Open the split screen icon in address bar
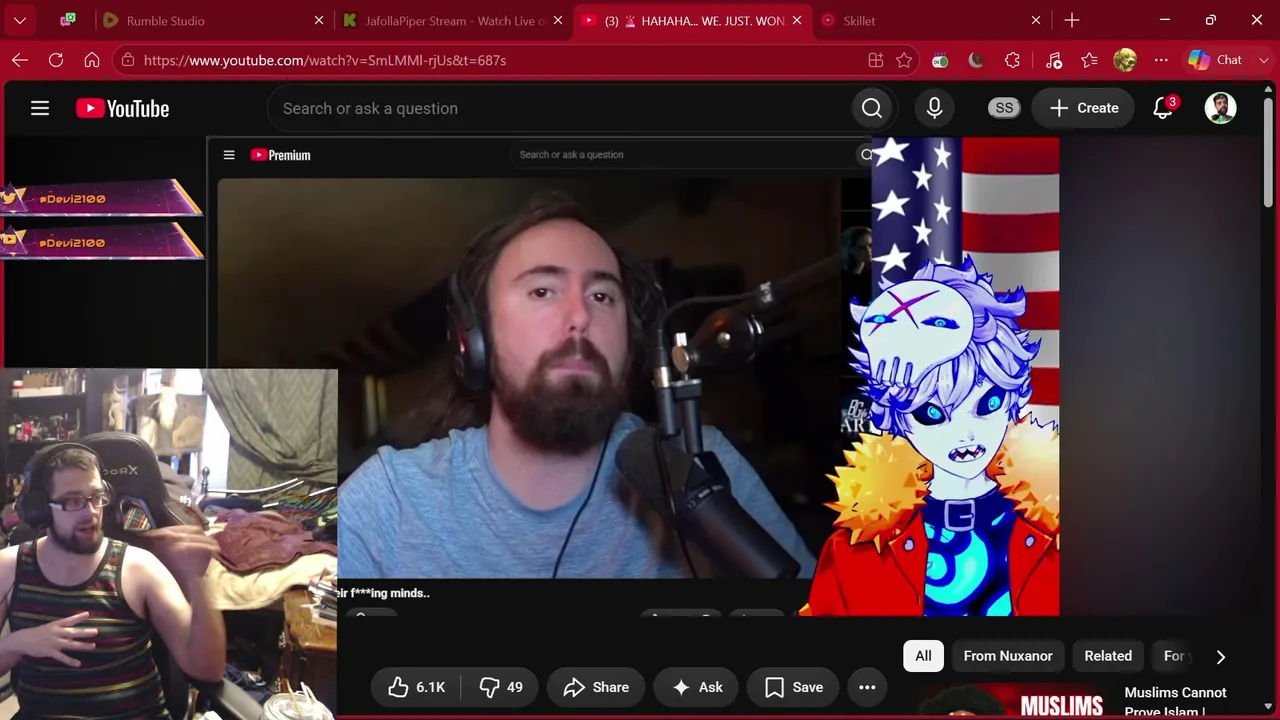 (876, 60)
